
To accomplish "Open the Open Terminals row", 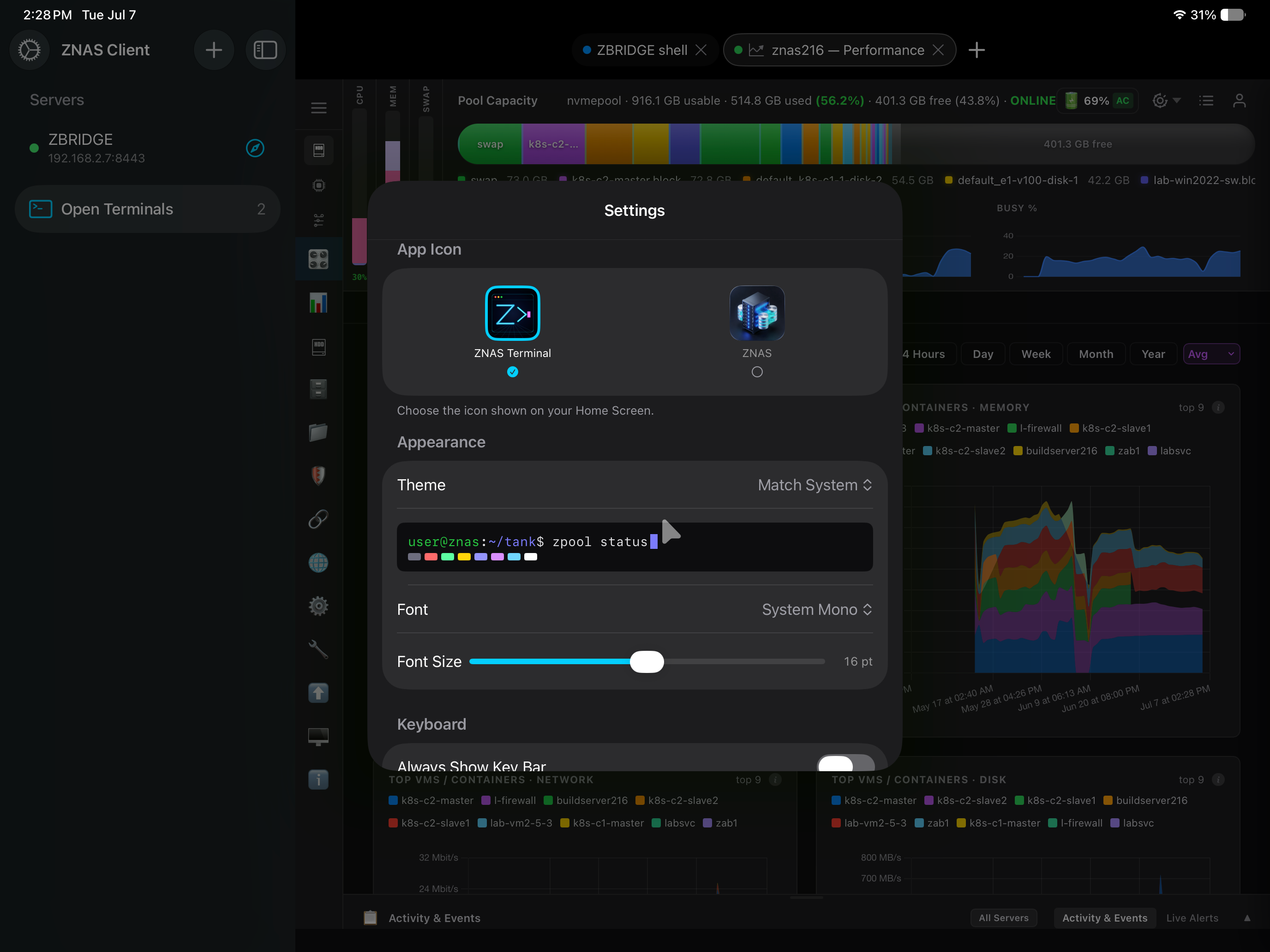I will pos(148,209).
